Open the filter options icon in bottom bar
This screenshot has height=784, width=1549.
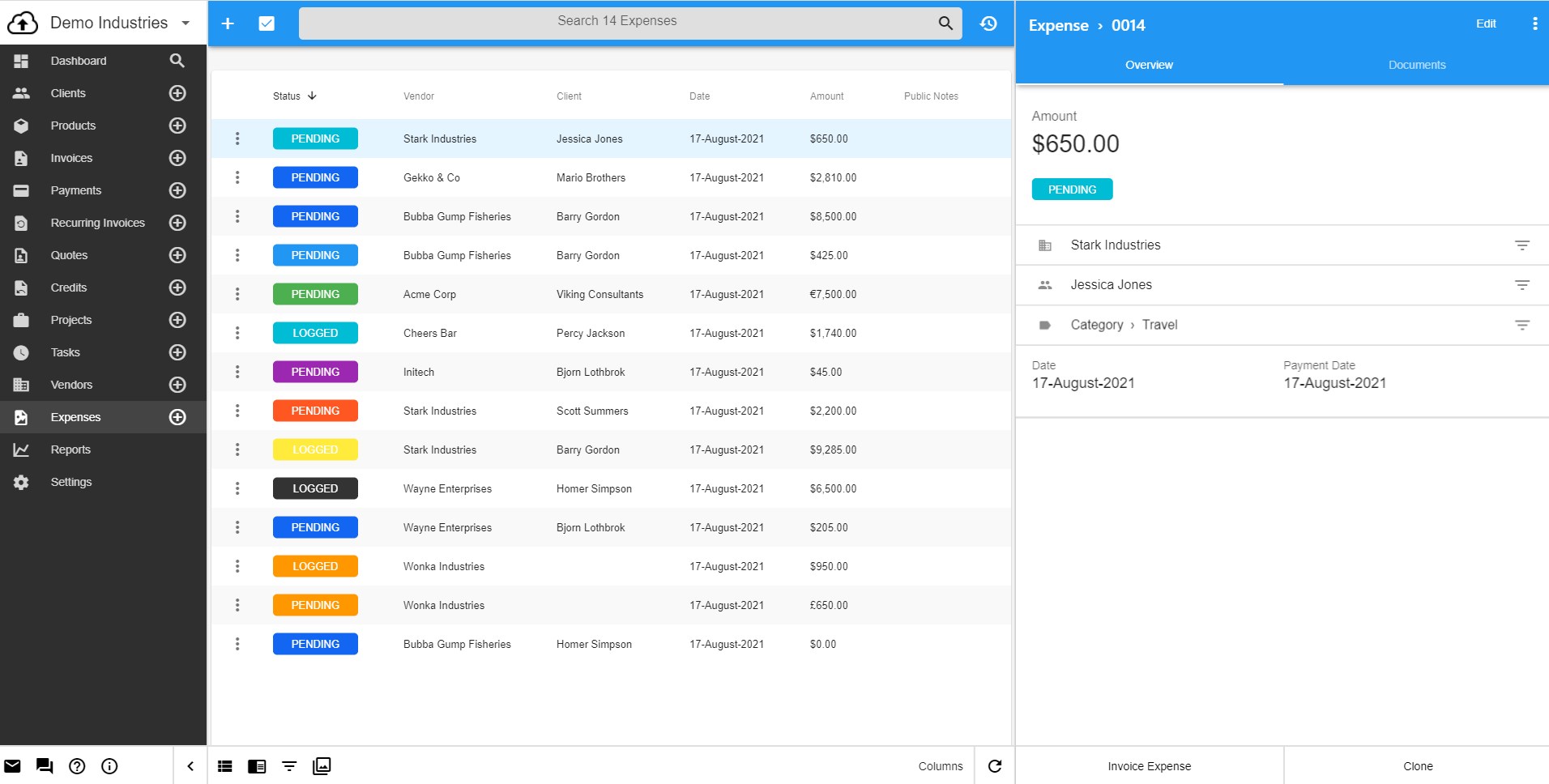(289, 765)
